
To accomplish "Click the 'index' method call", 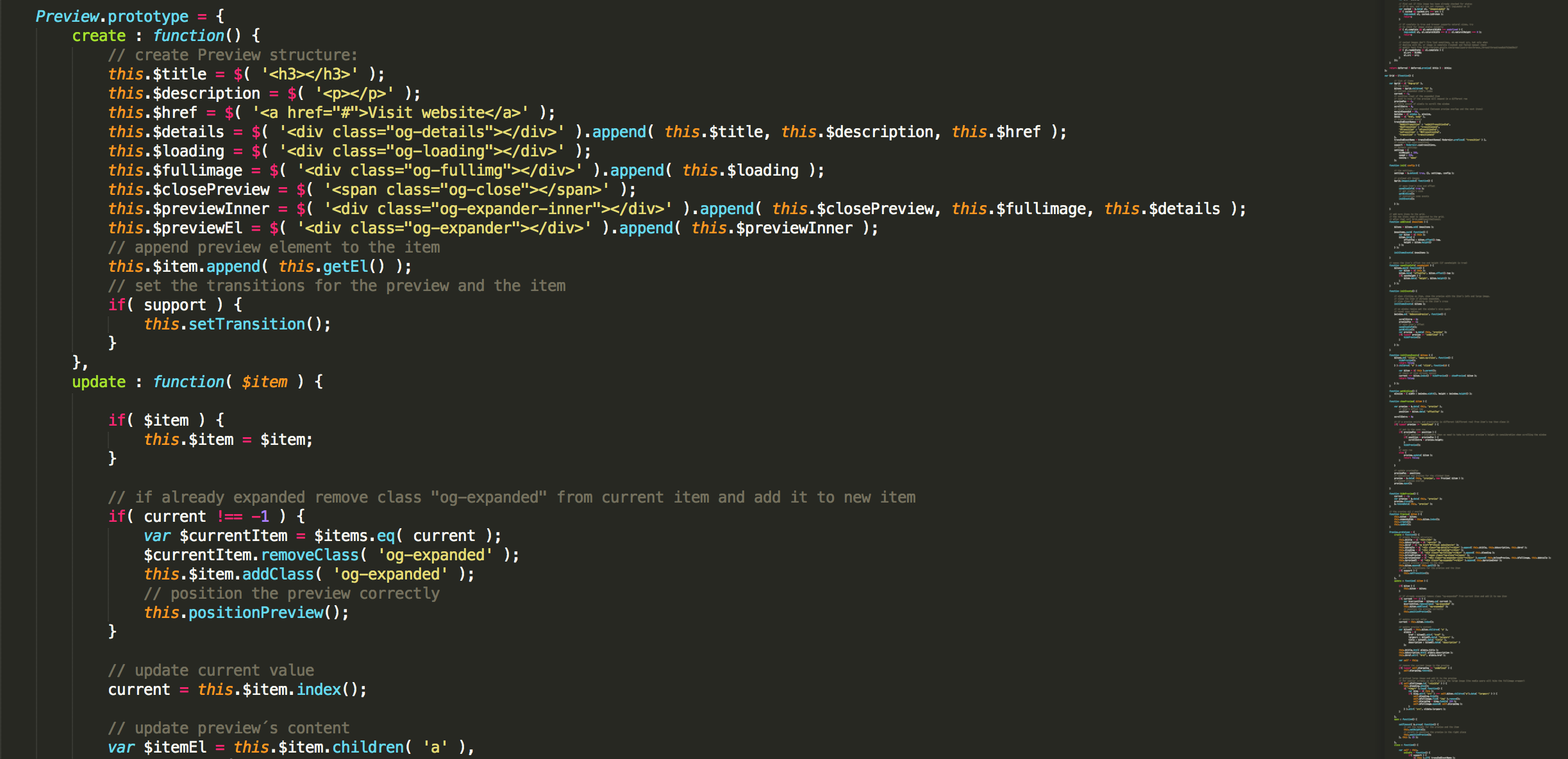I will pyautogui.click(x=319, y=690).
